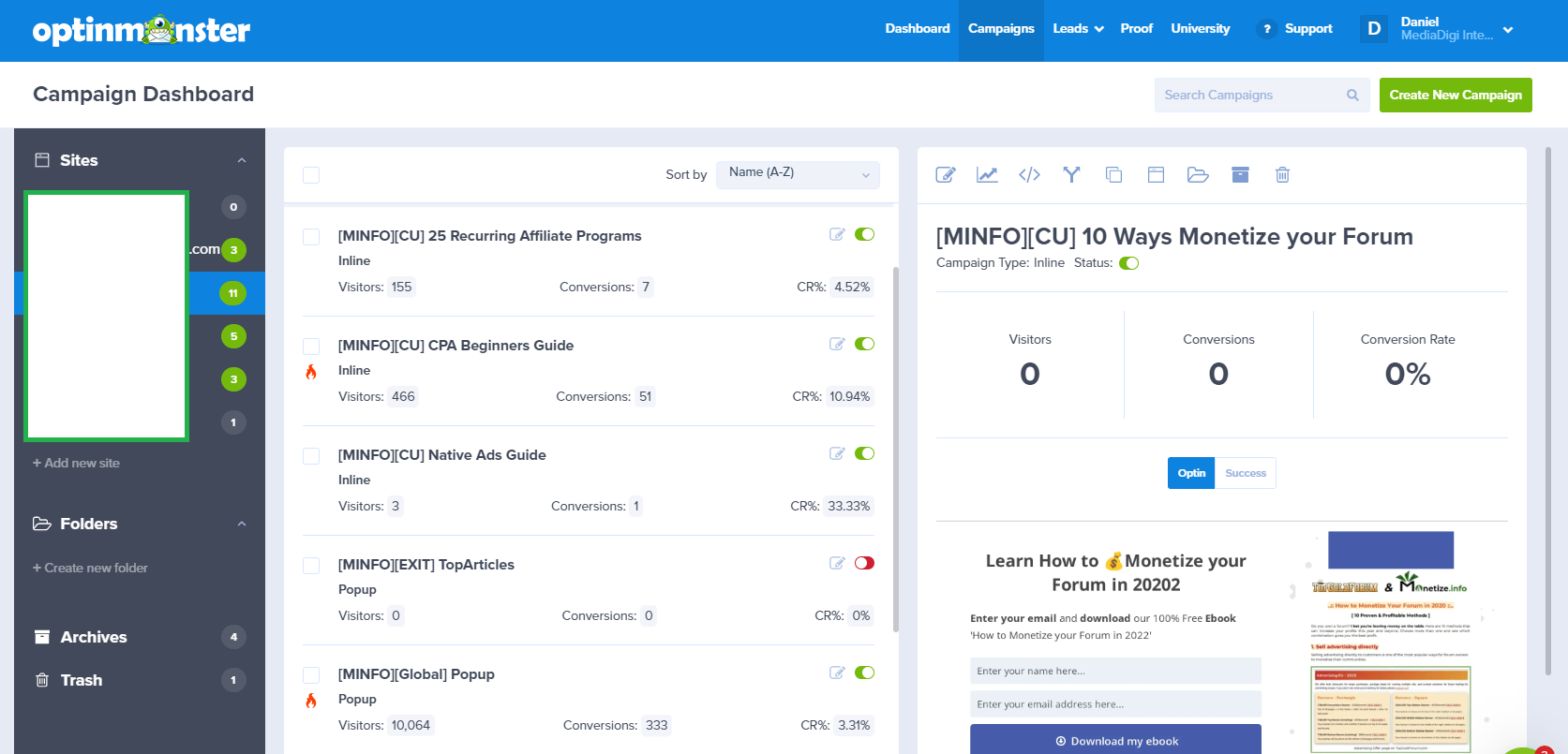Switch to the Success view tab
1568x754 pixels.
click(x=1246, y=473)
